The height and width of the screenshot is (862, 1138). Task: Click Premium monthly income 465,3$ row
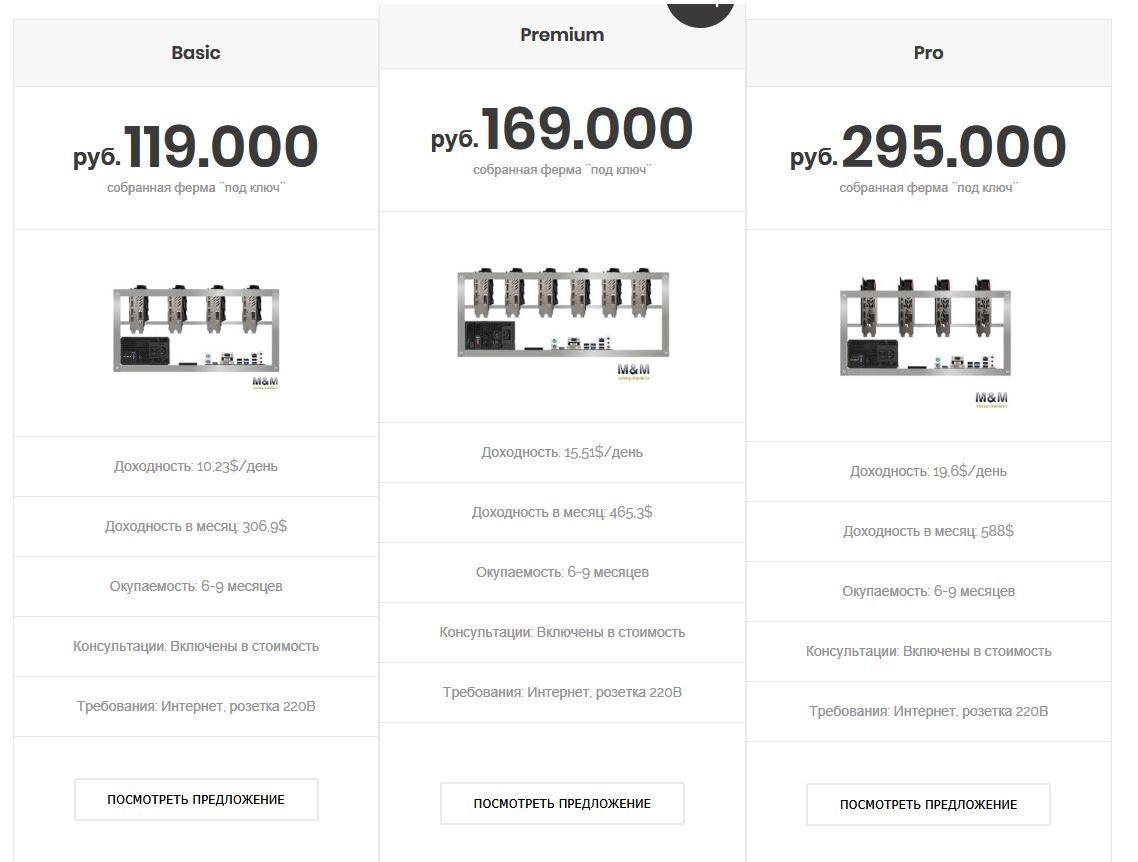point(562,512)
